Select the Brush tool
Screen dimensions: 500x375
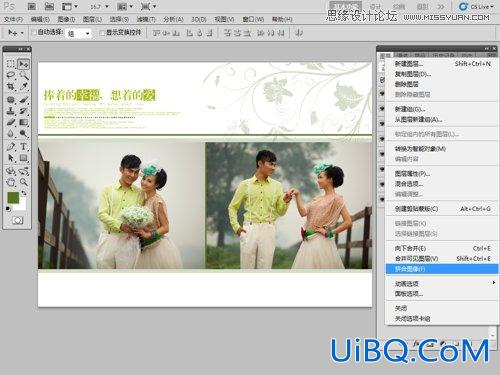23,100
